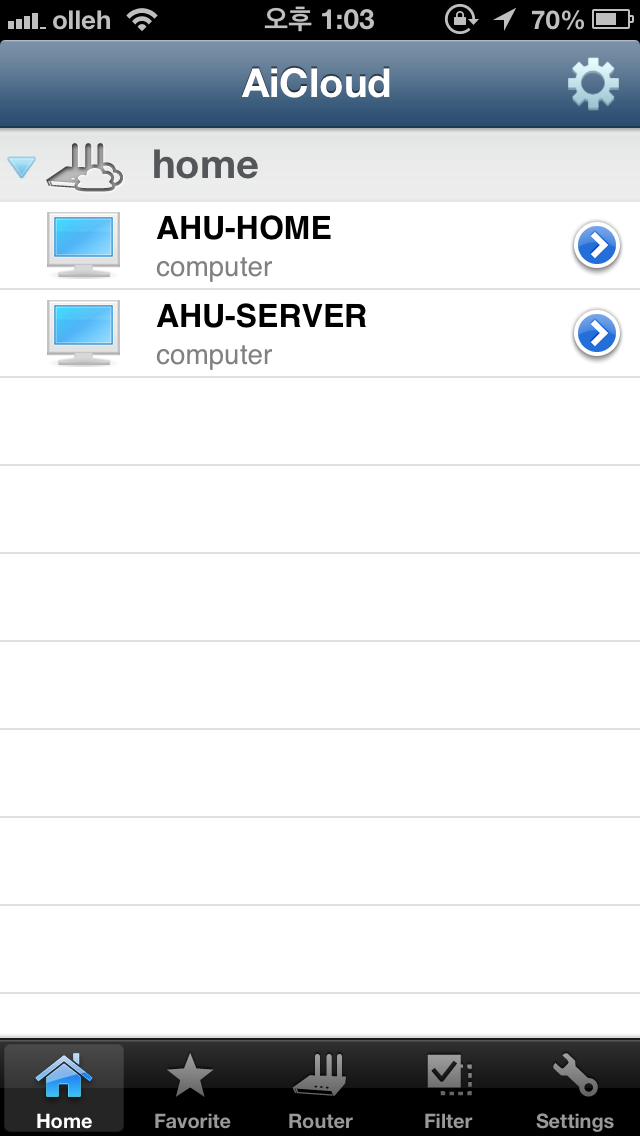The height and width of the screenshot is (1136, 640).
Task: Collapse the home router group triangle
Action: coord(21,167)
